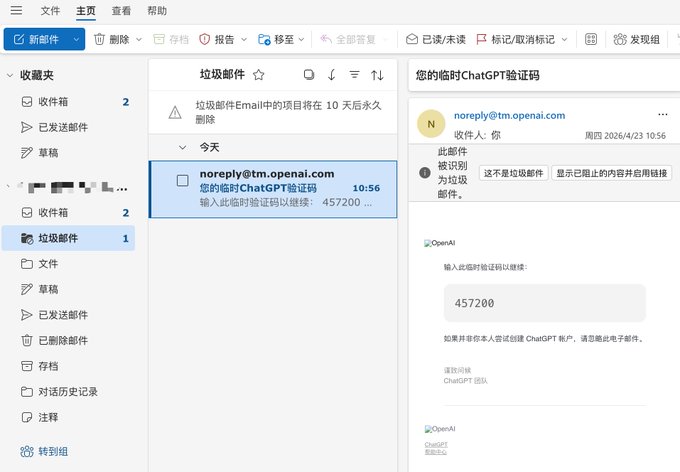The height and width of the screenshot is (472, 680).
Task: Favorite the Junk Email folder with the star
Action: click(259, 75)
